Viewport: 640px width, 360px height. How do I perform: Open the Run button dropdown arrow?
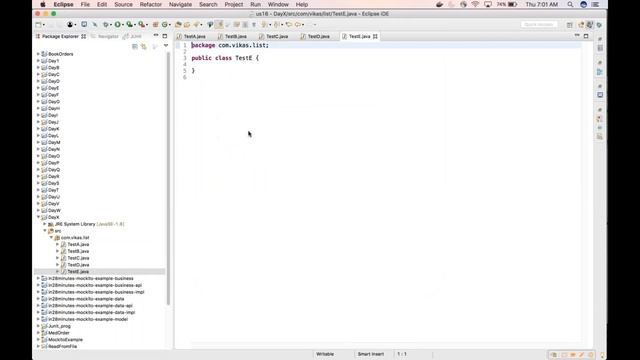click(123, 25)
